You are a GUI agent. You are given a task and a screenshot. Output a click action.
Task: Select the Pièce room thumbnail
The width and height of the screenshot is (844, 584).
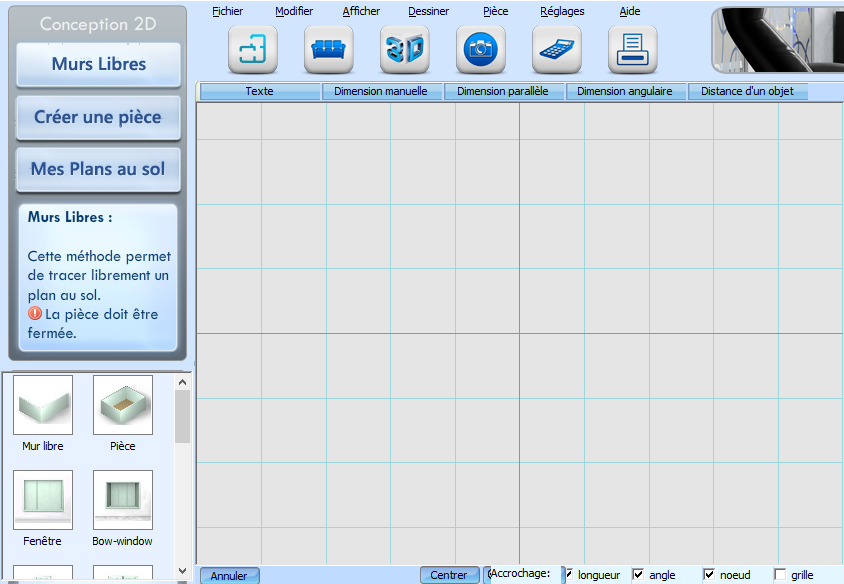[123, 405]
